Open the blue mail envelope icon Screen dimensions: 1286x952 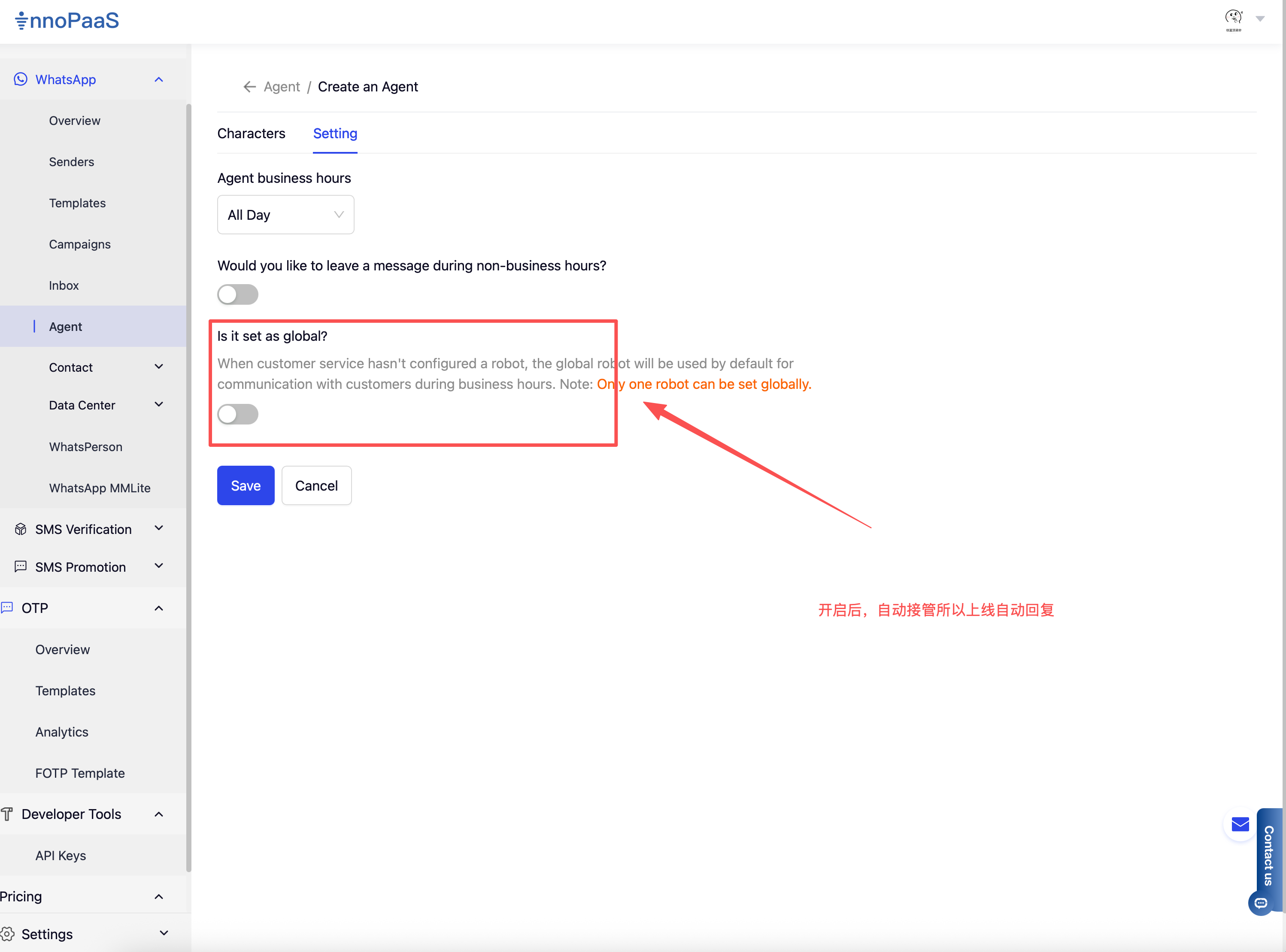[1240, 824]
